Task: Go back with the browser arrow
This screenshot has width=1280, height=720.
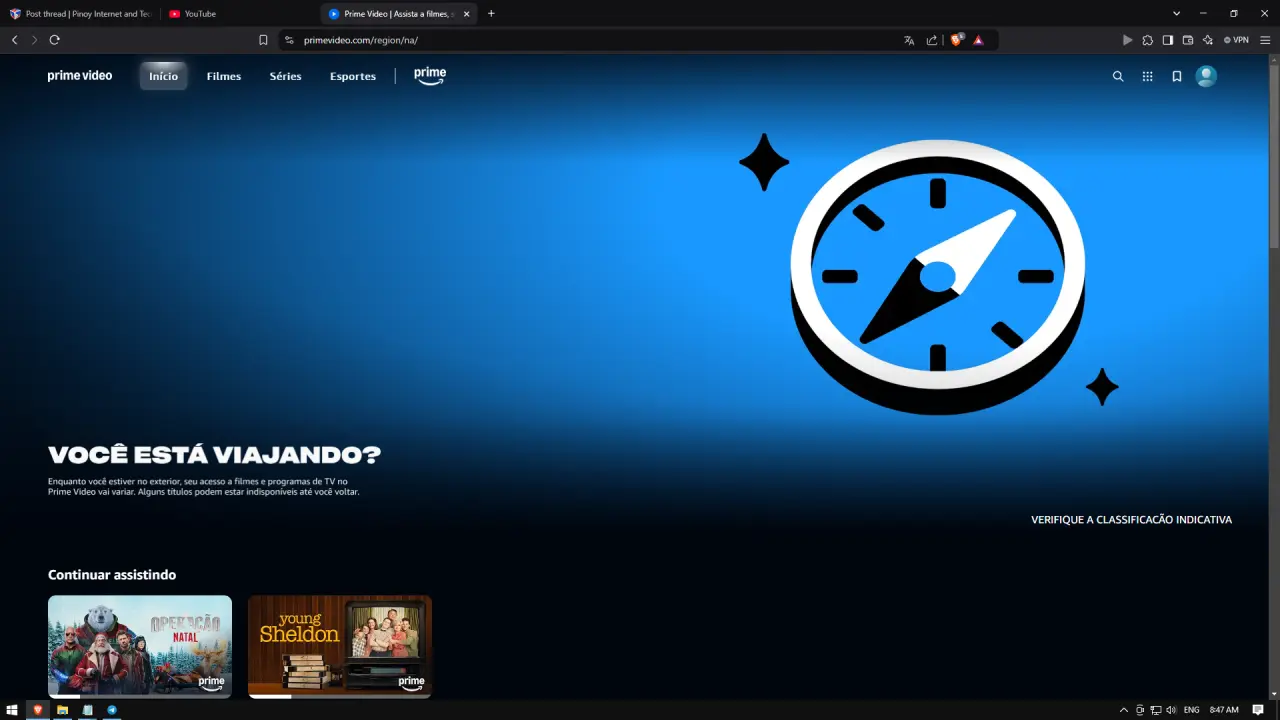Action: click(15, 40)
